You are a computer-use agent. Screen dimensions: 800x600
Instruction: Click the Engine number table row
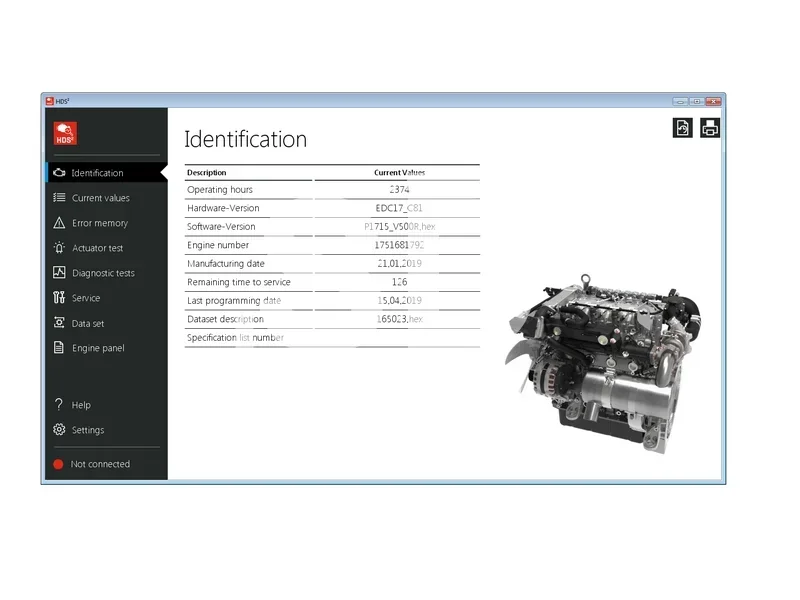pyautogui.click(x=330, y=245)
